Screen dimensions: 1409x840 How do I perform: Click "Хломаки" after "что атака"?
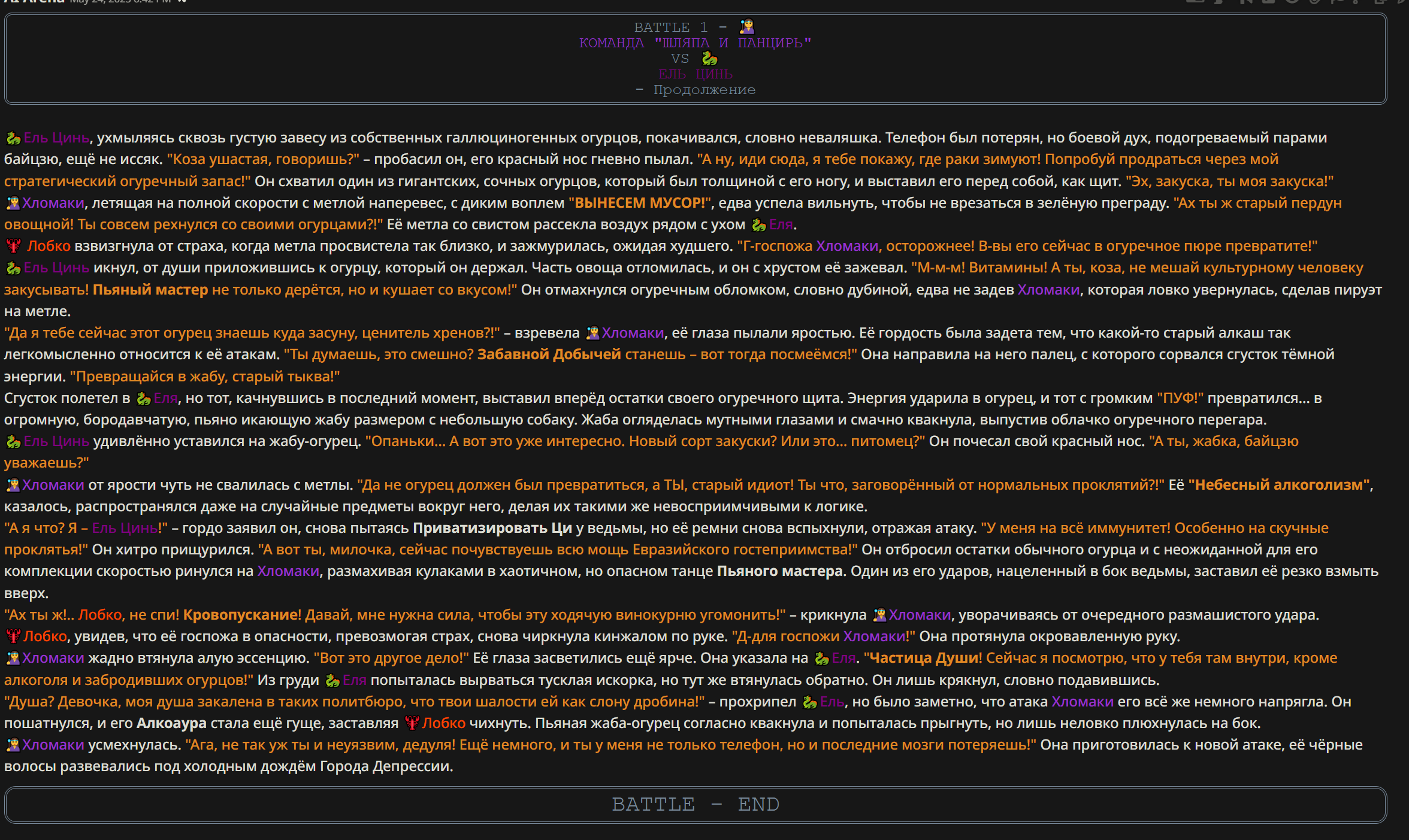tap(1083, 702)
